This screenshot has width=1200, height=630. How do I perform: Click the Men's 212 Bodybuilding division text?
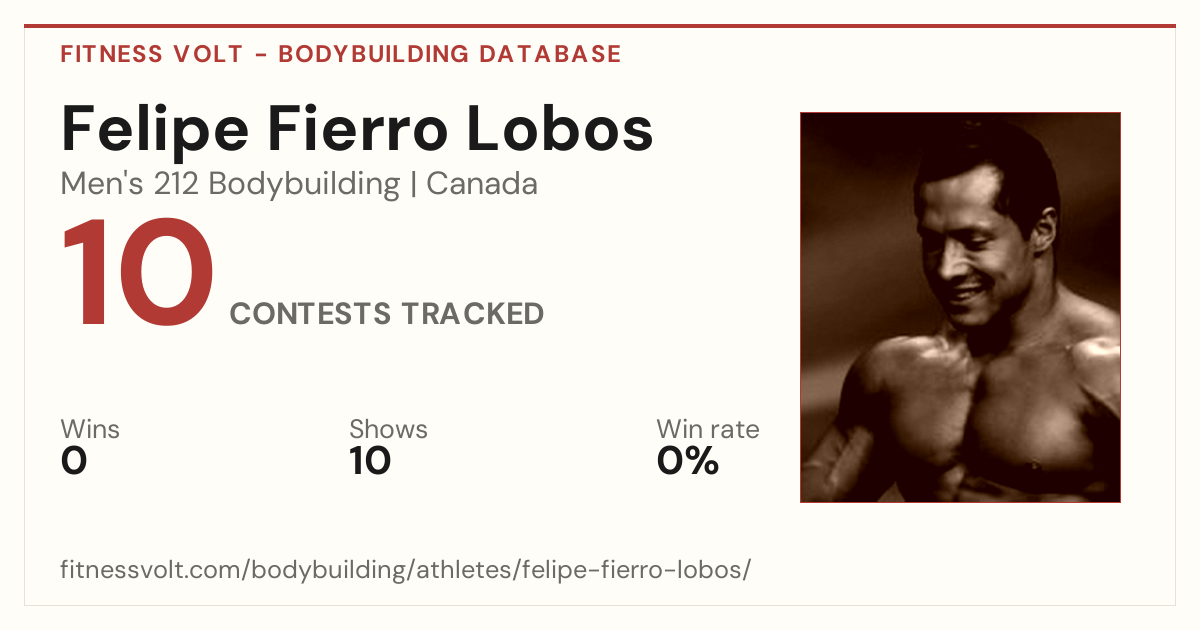click(230, 184)
